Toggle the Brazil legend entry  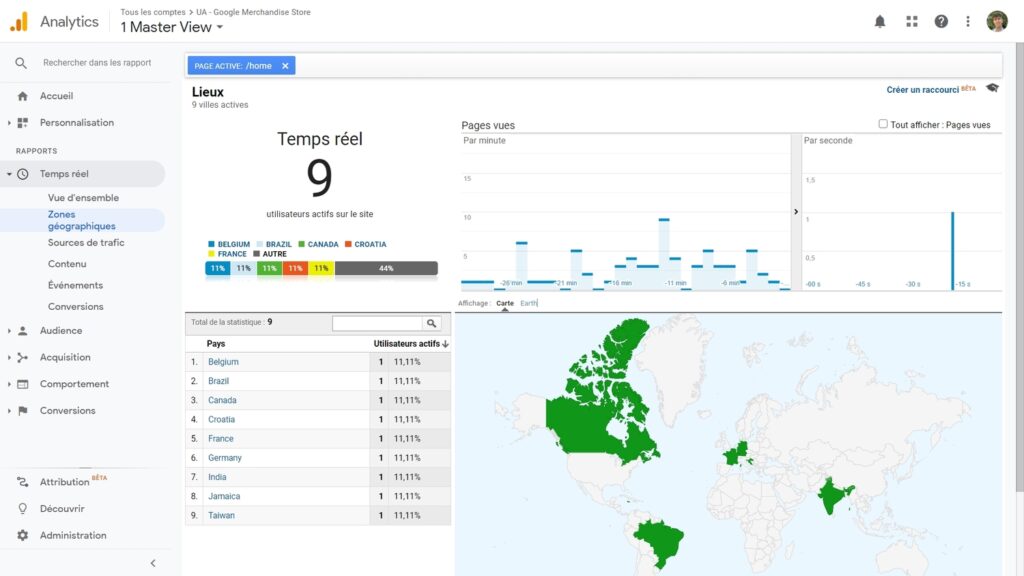click(x=276, y=244)
